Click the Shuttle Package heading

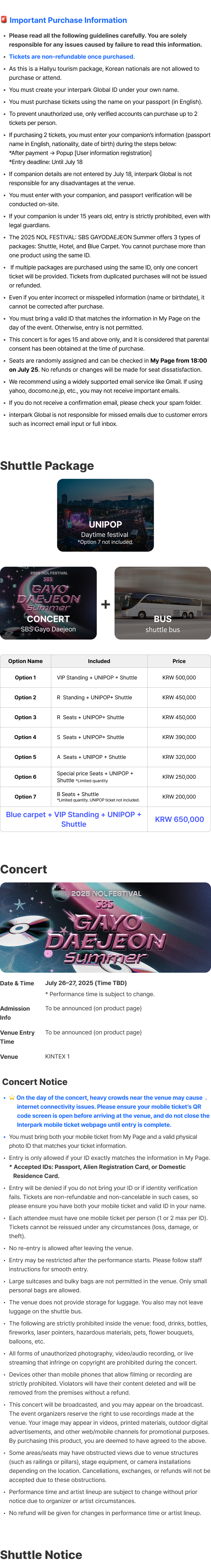[47, 466]
